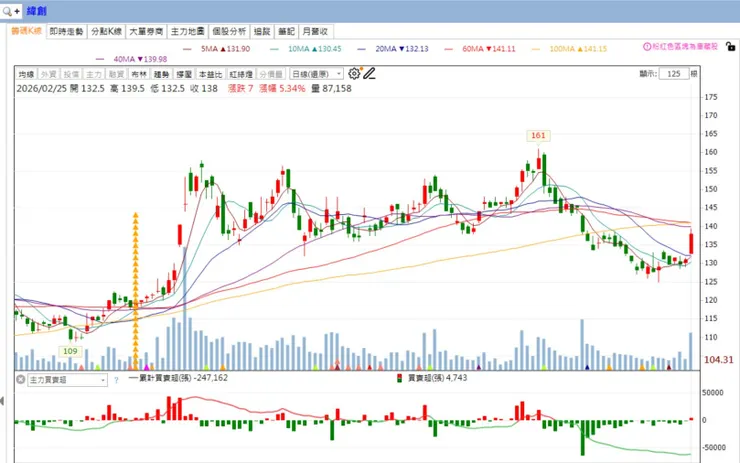This screenshot has width=740, height=463.
Task: Toggle the 融資 overlay button
Action: [x=116, y=75]
